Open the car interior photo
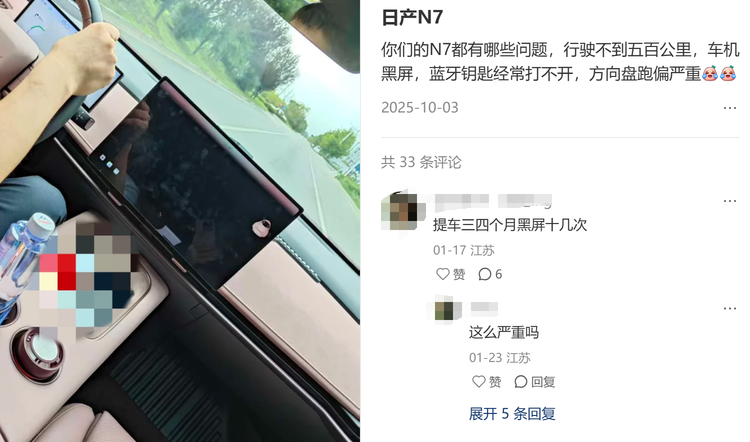The image size is (750, 442). tap(180, 221)
